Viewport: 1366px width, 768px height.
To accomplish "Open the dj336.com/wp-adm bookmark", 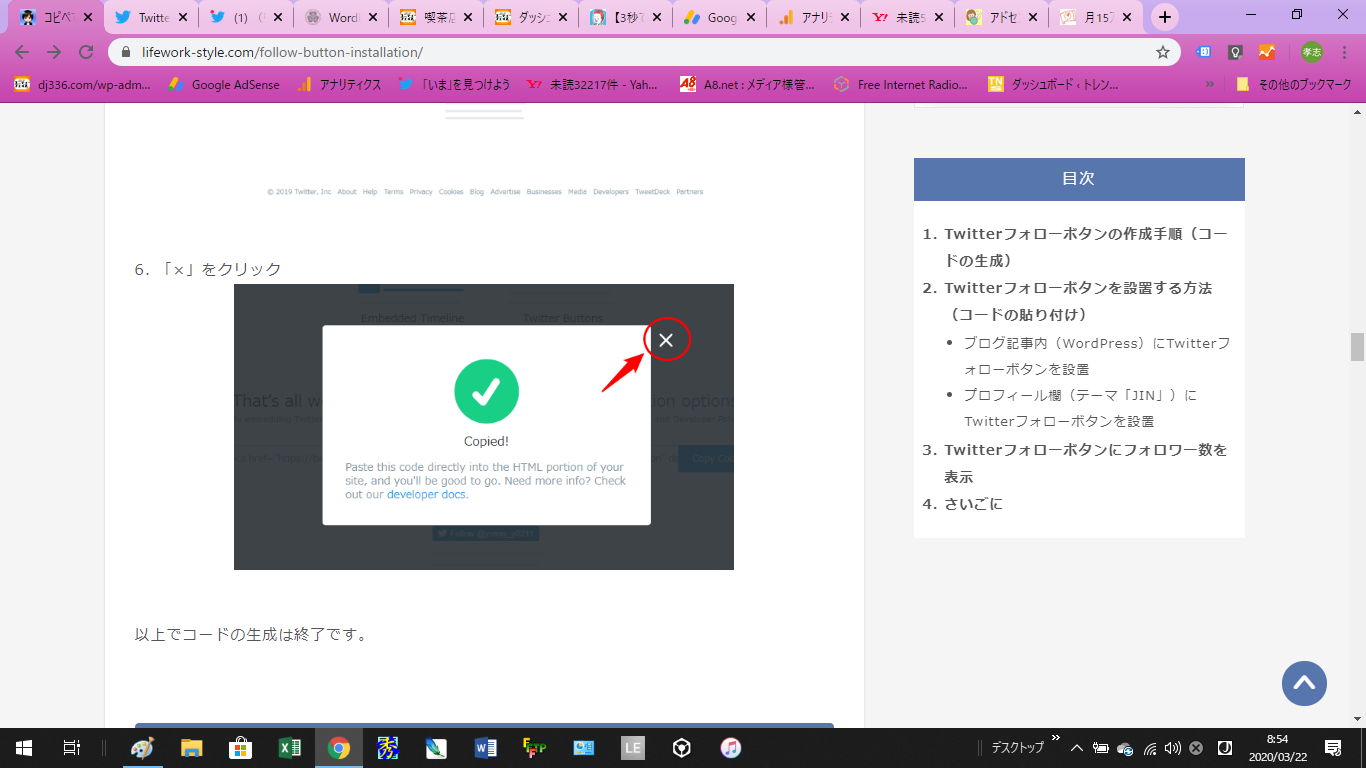I will pyautogui.click(x=82, y=85).
